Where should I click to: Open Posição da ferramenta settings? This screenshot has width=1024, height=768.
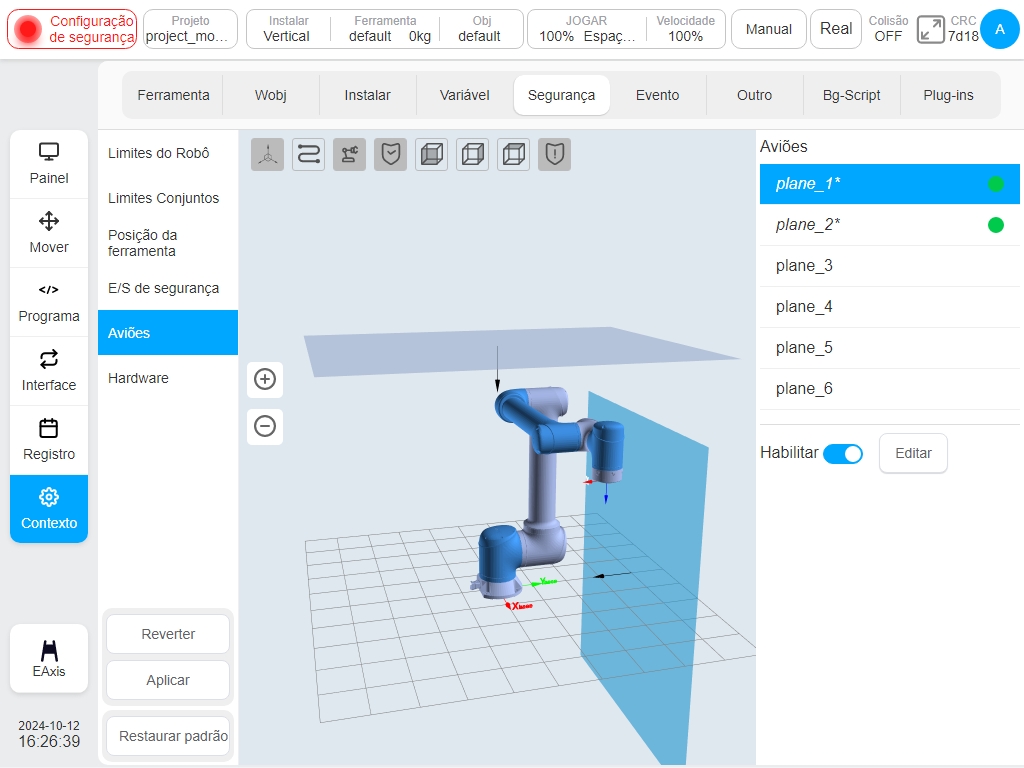pos(168,243)
